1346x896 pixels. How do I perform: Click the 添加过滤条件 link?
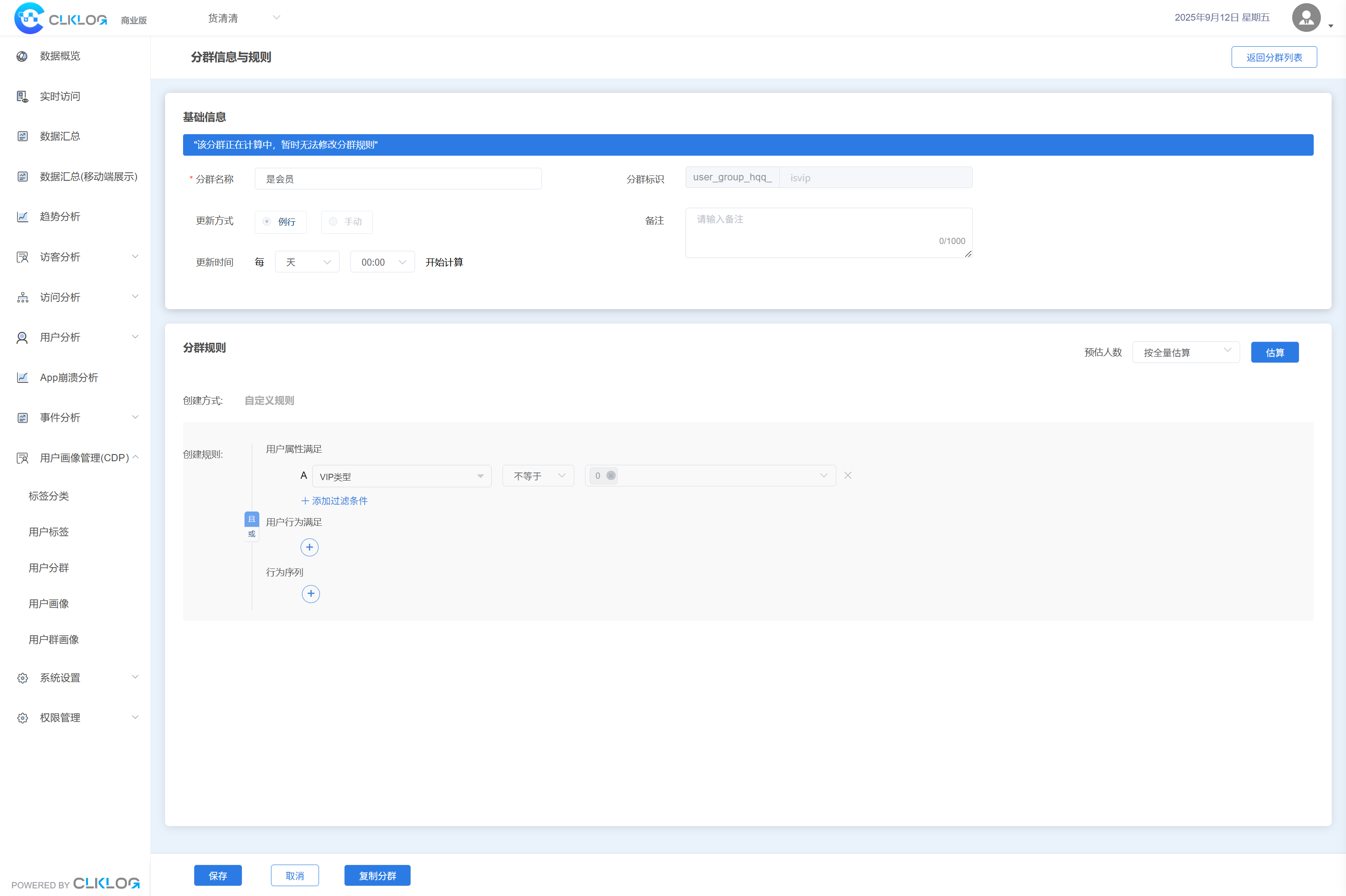tap(334, 501)
